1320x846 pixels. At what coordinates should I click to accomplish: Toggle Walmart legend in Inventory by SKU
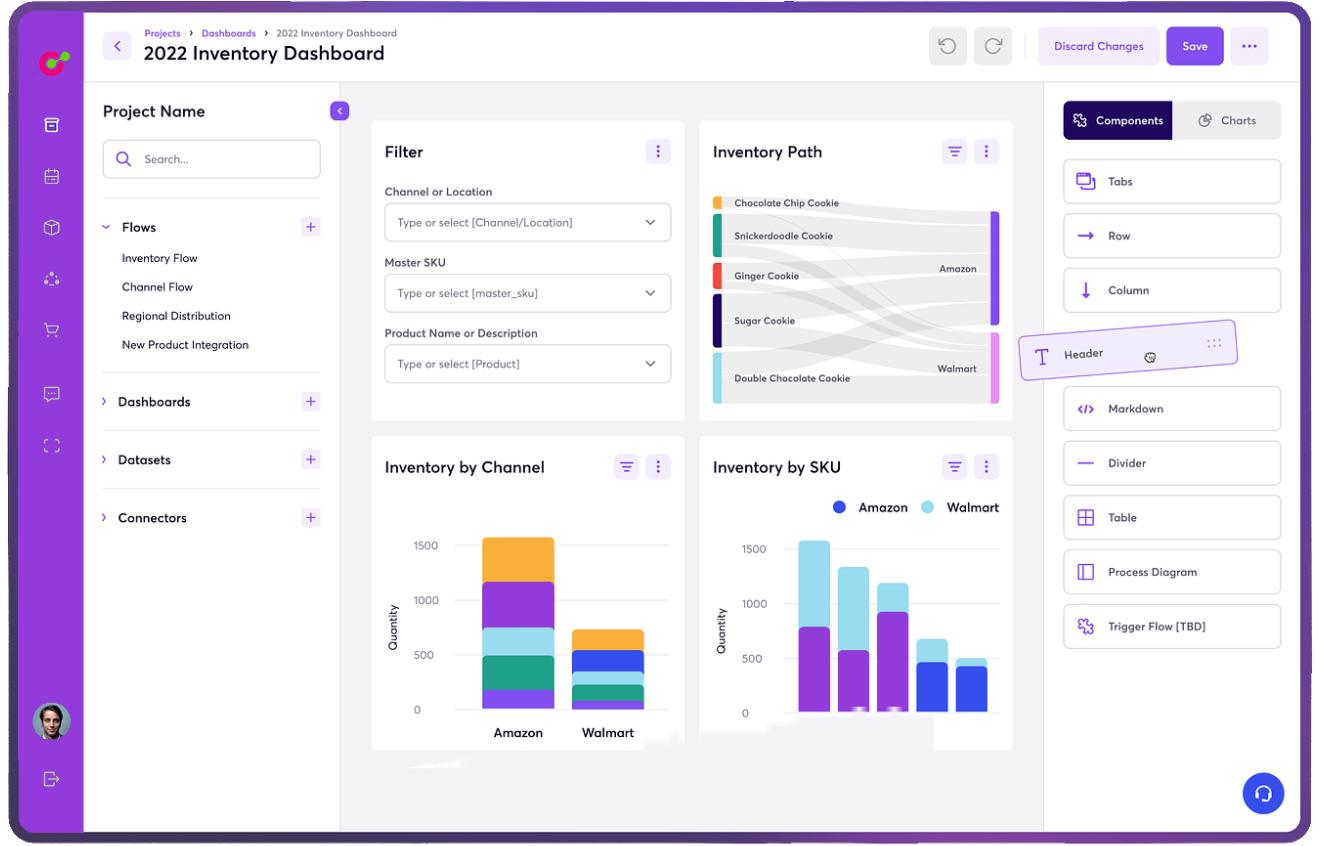(x=961, y=508)
